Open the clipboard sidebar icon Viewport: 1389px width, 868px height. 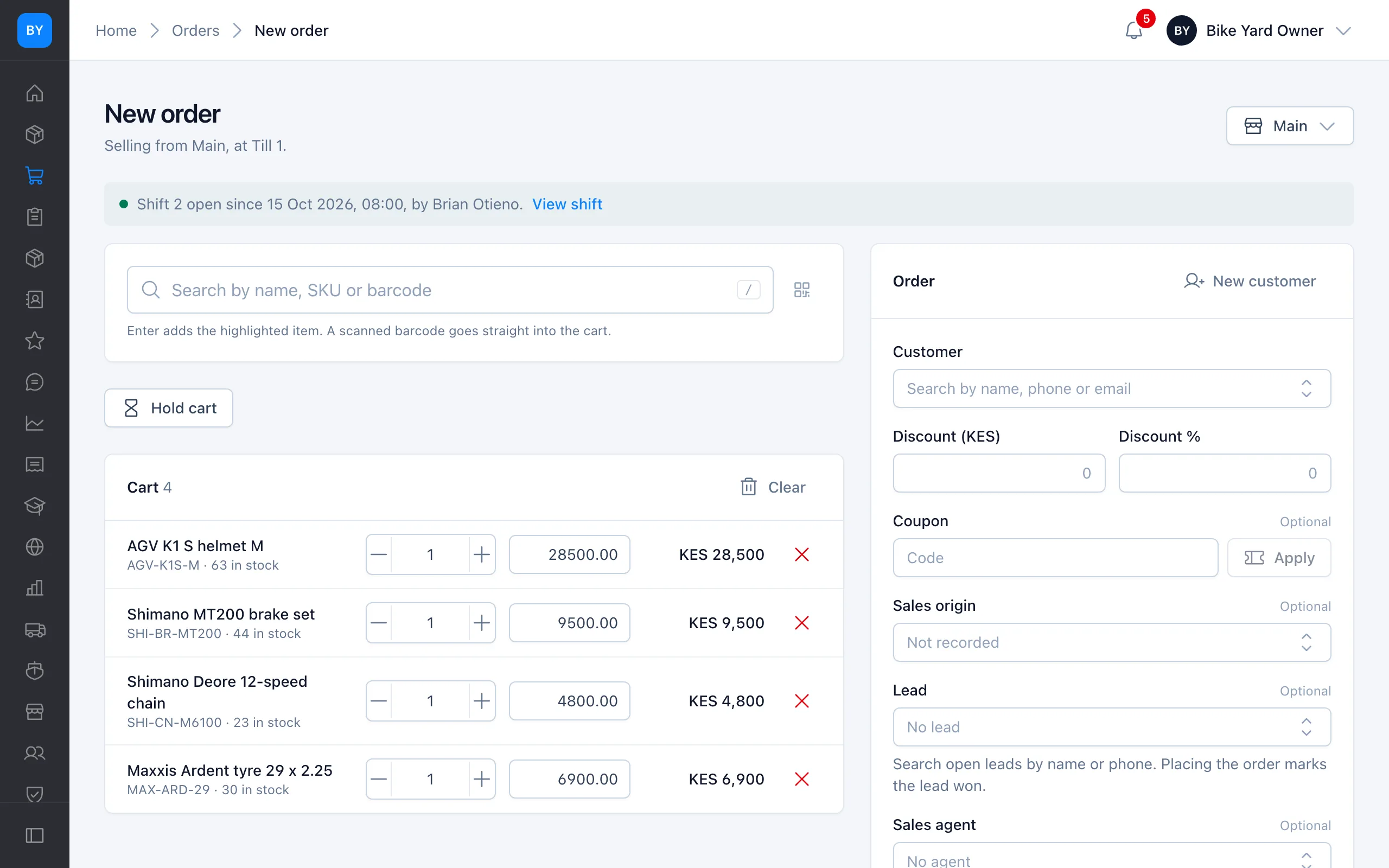pos(34,217)
